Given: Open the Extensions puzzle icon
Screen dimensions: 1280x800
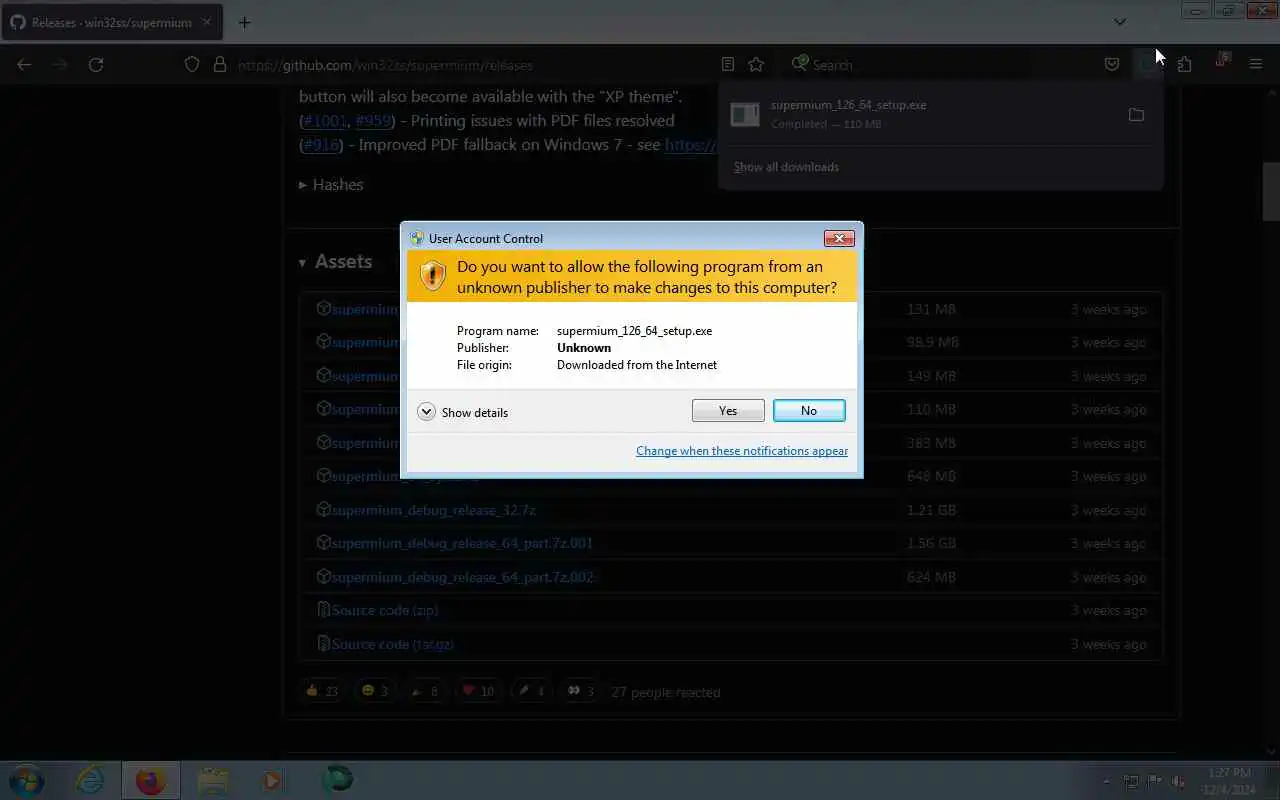Looking at the screenshot, I should (x=1185, y=64).
